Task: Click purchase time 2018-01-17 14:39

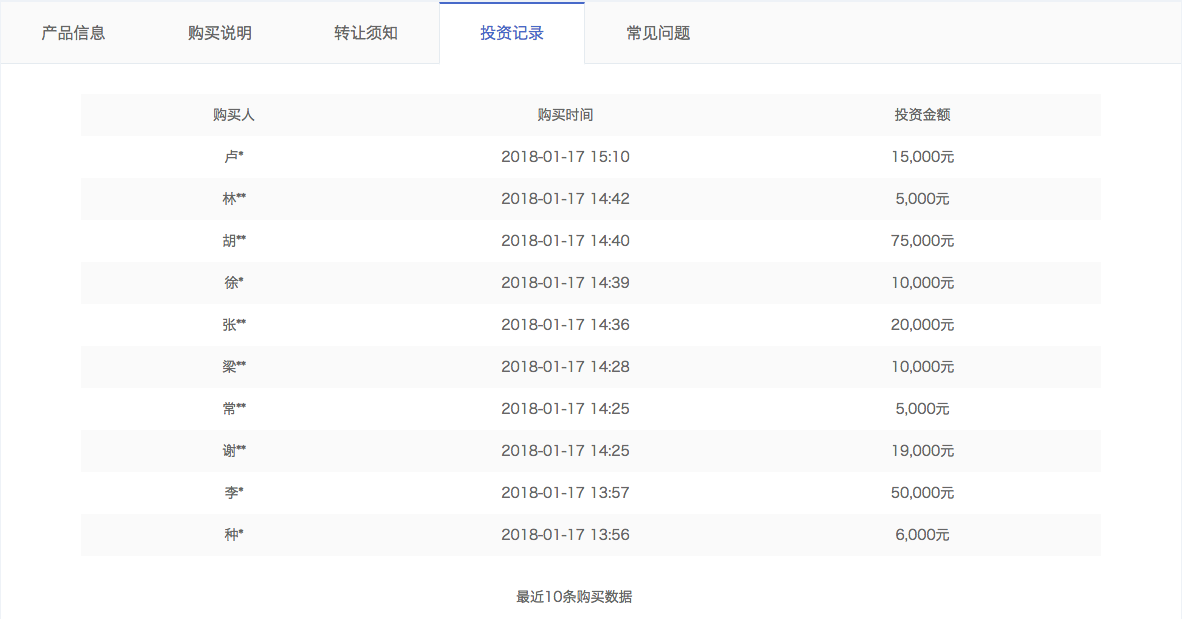Action: pos(567,282)
